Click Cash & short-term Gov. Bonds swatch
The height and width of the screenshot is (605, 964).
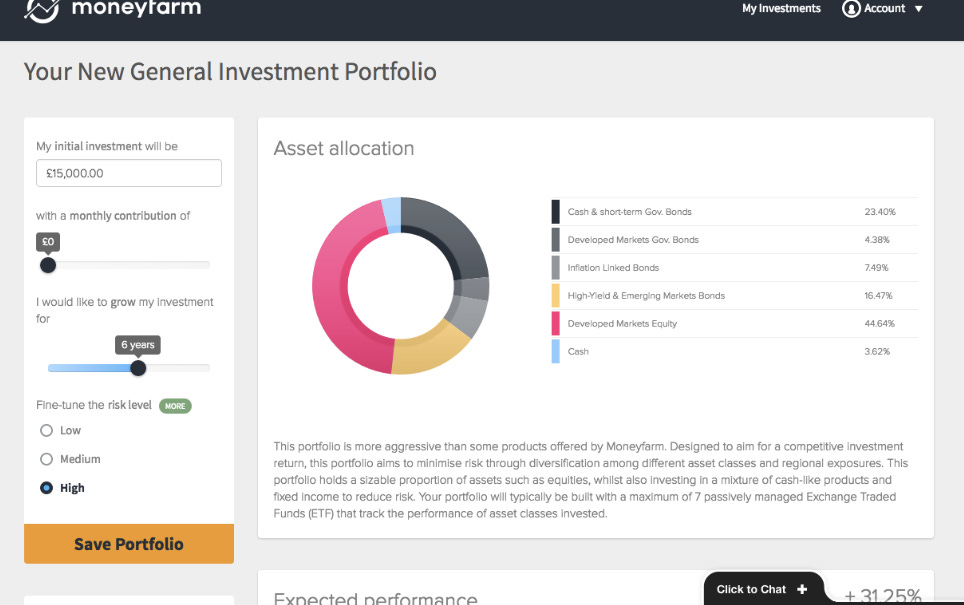pos(556,212)
